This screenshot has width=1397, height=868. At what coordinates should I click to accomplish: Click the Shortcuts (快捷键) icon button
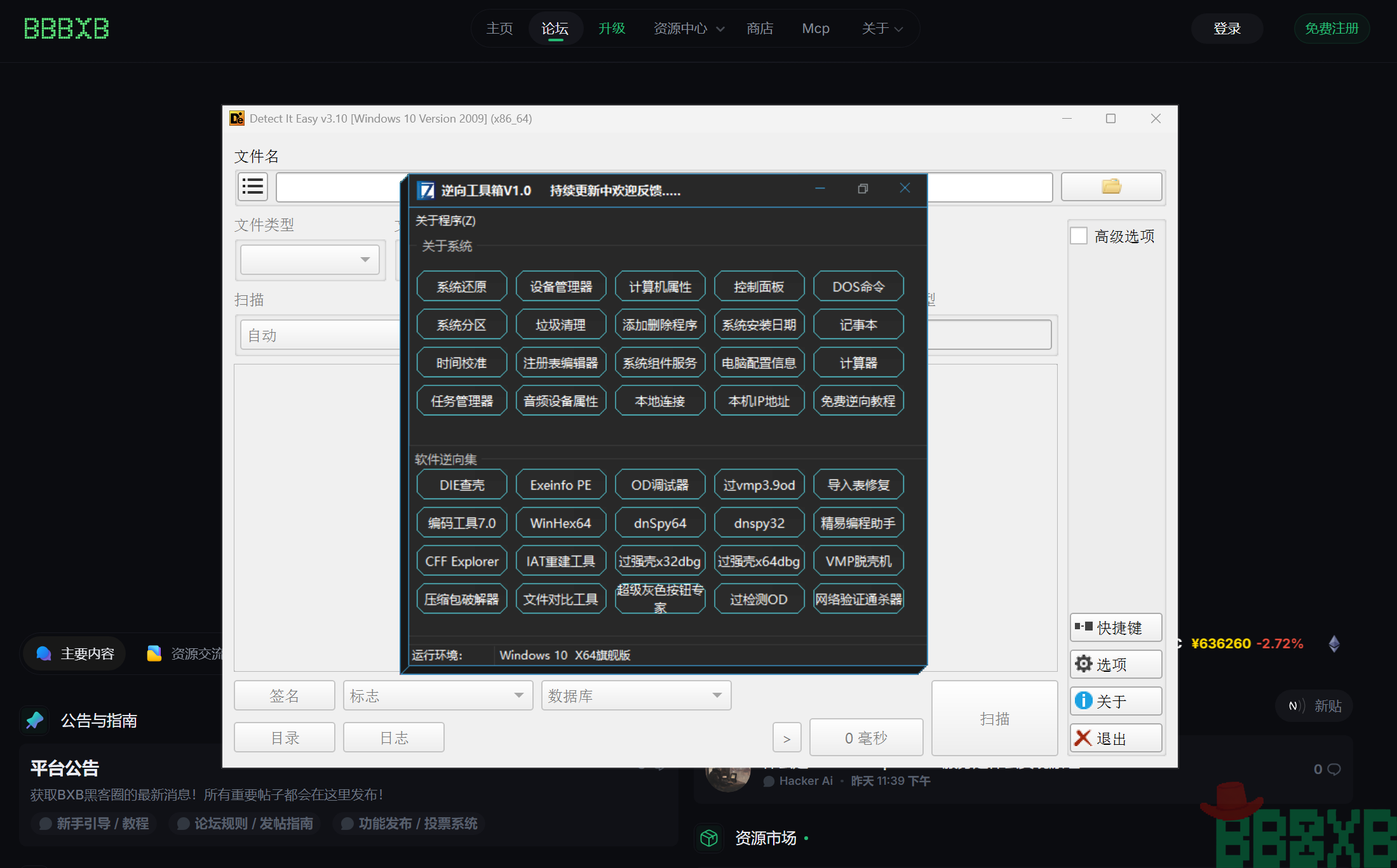(1116, 627)
